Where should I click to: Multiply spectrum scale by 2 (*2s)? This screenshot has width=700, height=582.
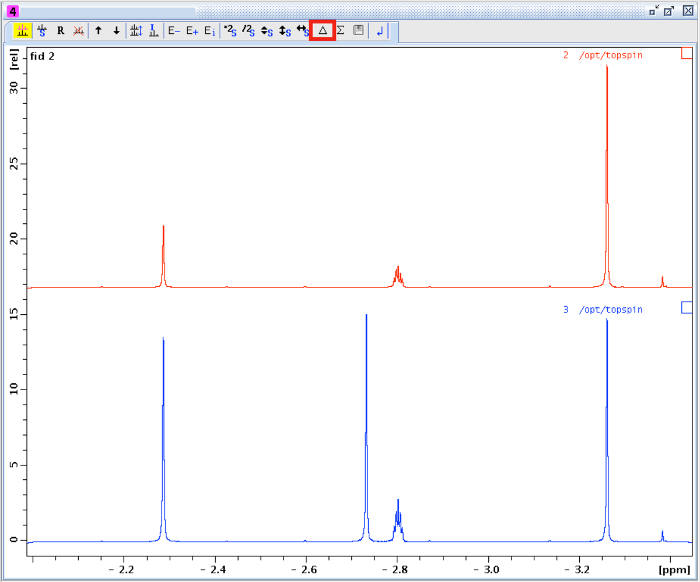[x=229, y=31]
